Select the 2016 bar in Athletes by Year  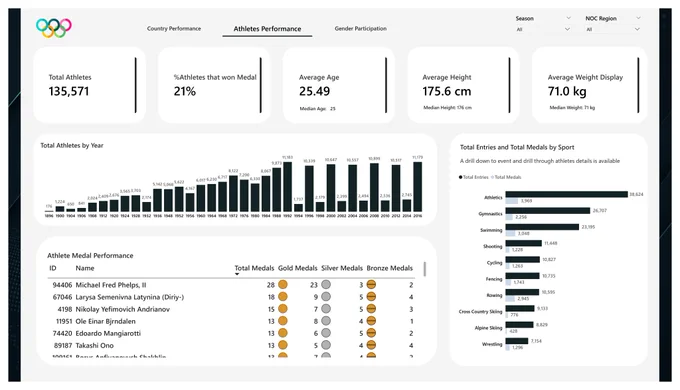point(418,187)
